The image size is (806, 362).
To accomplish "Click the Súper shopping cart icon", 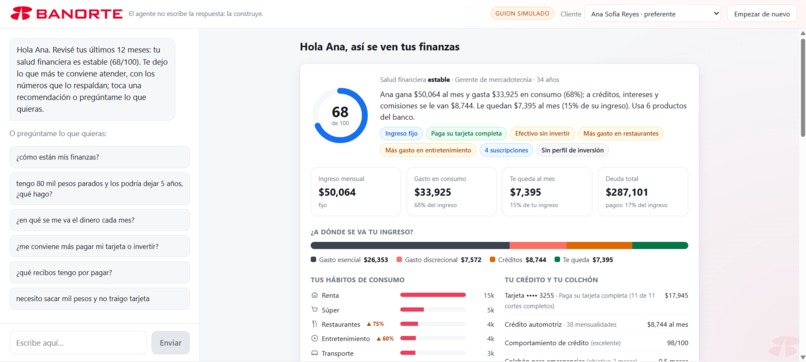I will [315, 310].
